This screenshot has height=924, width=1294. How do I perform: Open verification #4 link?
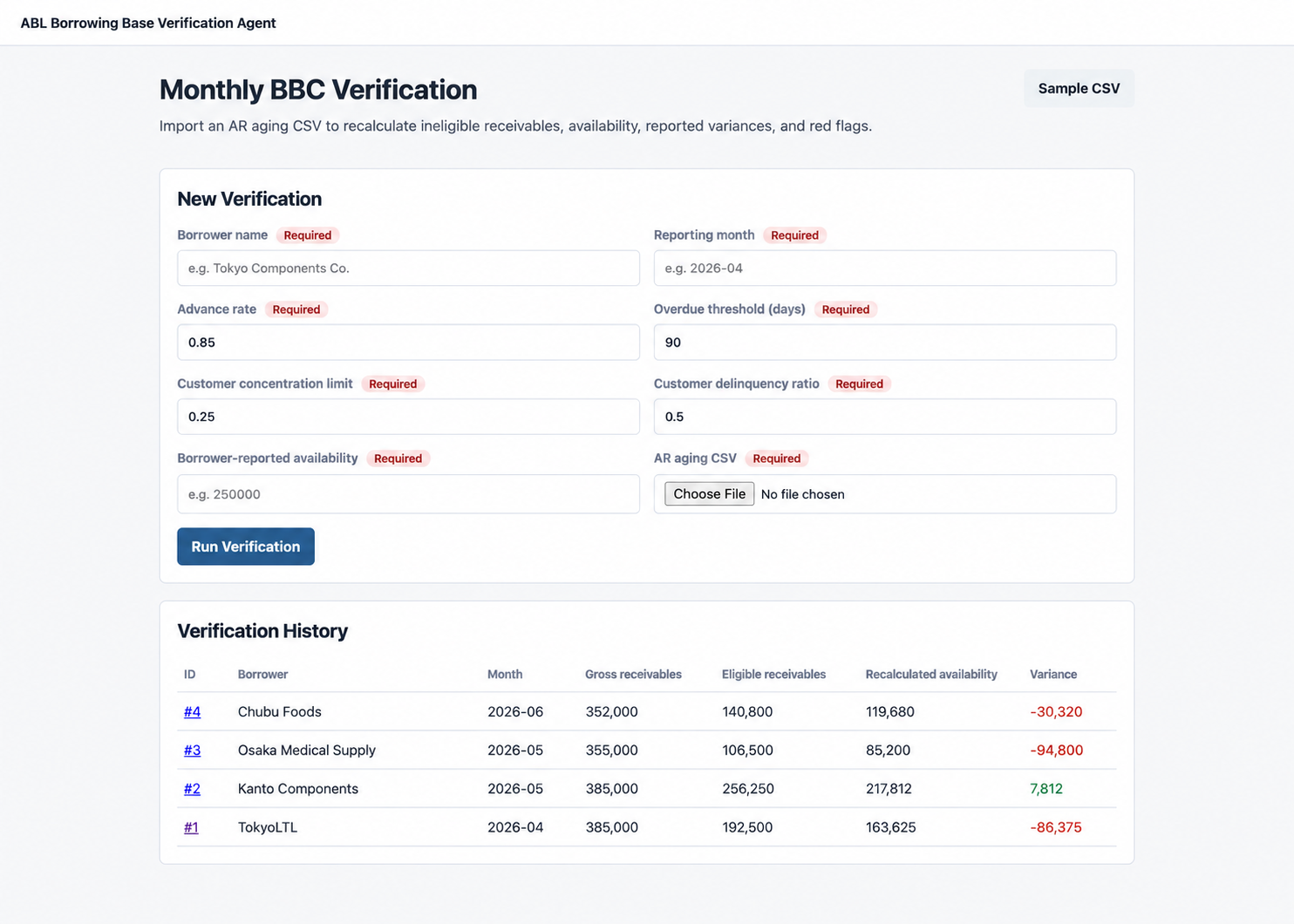pyautogui.click(x=192, y=711)
